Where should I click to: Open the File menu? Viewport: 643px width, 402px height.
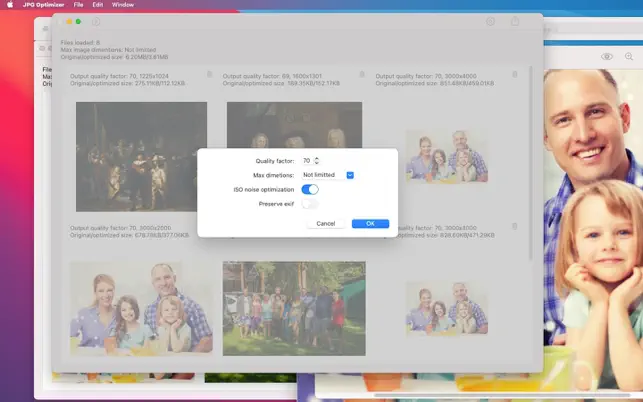(78, 5)
